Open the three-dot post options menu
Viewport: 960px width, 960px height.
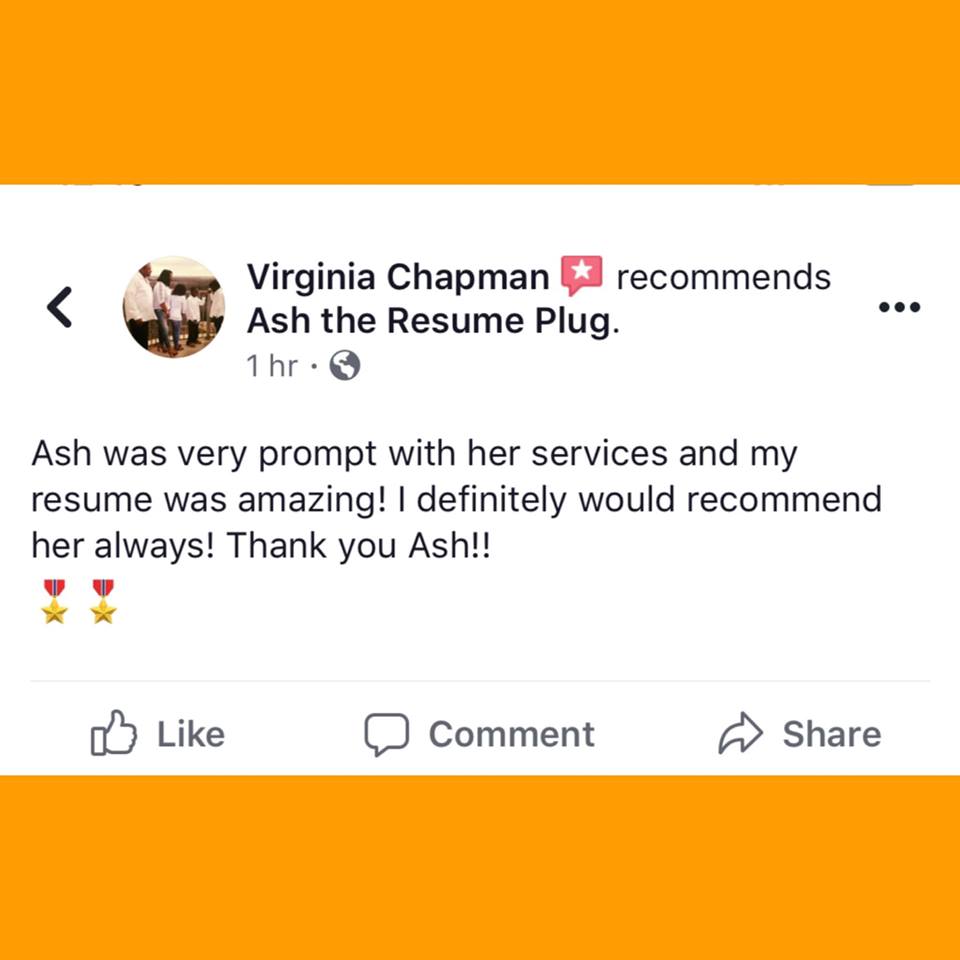[899, 307]
